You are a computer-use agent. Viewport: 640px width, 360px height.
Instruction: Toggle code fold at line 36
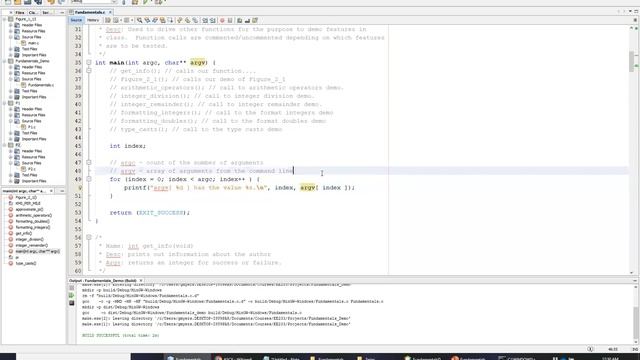pyautogui.click(x=89, y=71)
